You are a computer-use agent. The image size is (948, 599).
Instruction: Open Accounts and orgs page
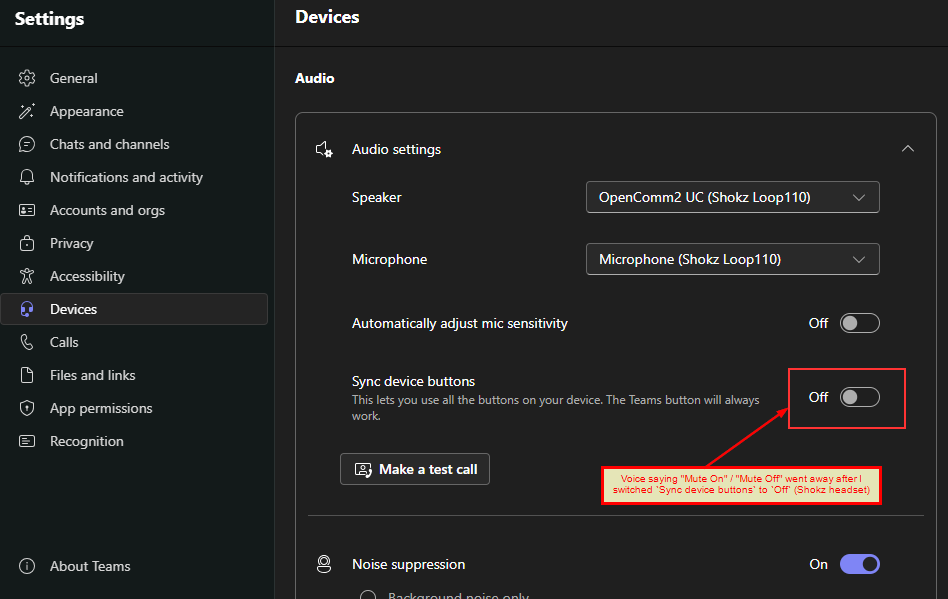pyautogui.click(x=134, y=210)
